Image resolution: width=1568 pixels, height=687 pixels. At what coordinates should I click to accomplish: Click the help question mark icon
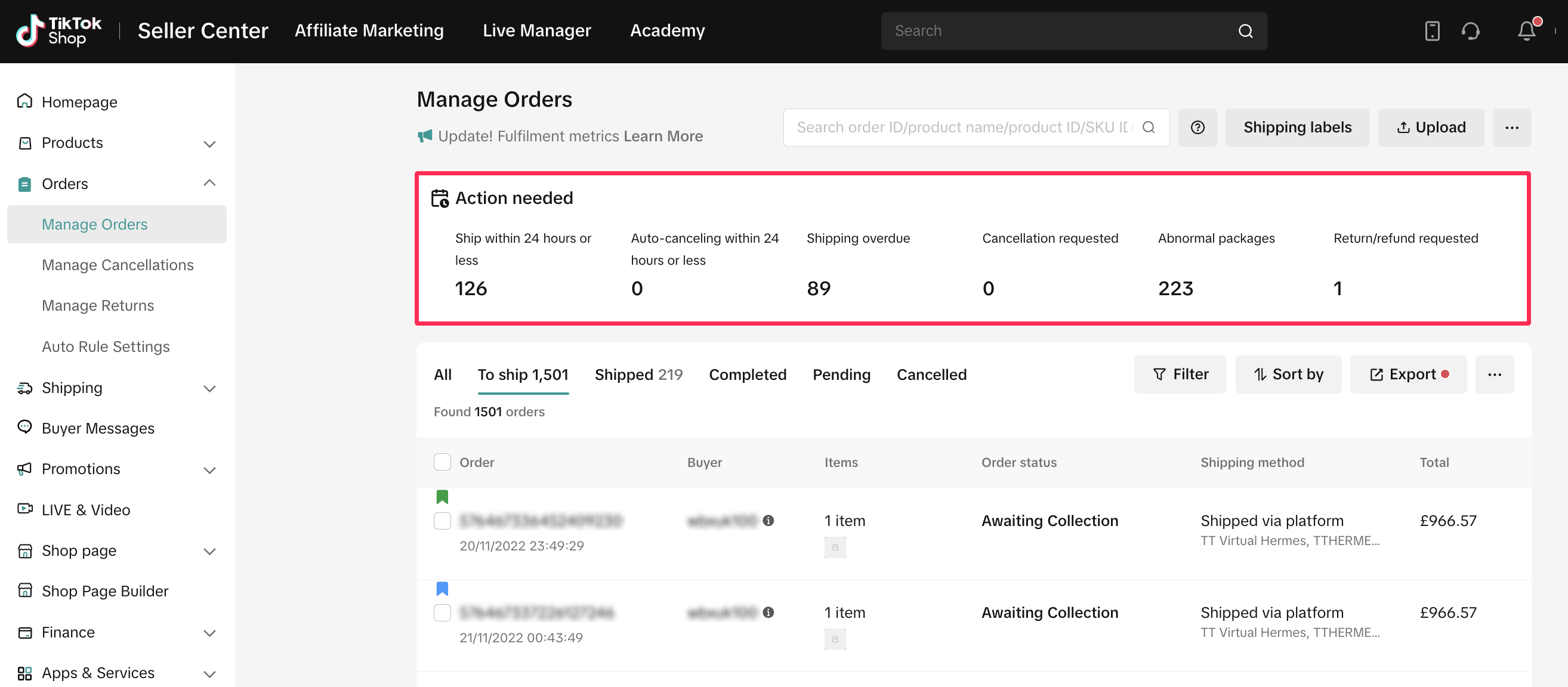click(x=1197, y=127)
